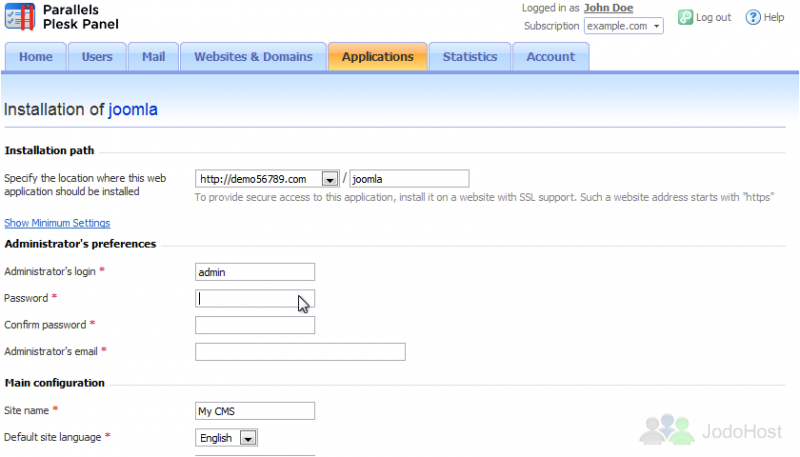Expand the Default site language dropdown

point(227,438)
